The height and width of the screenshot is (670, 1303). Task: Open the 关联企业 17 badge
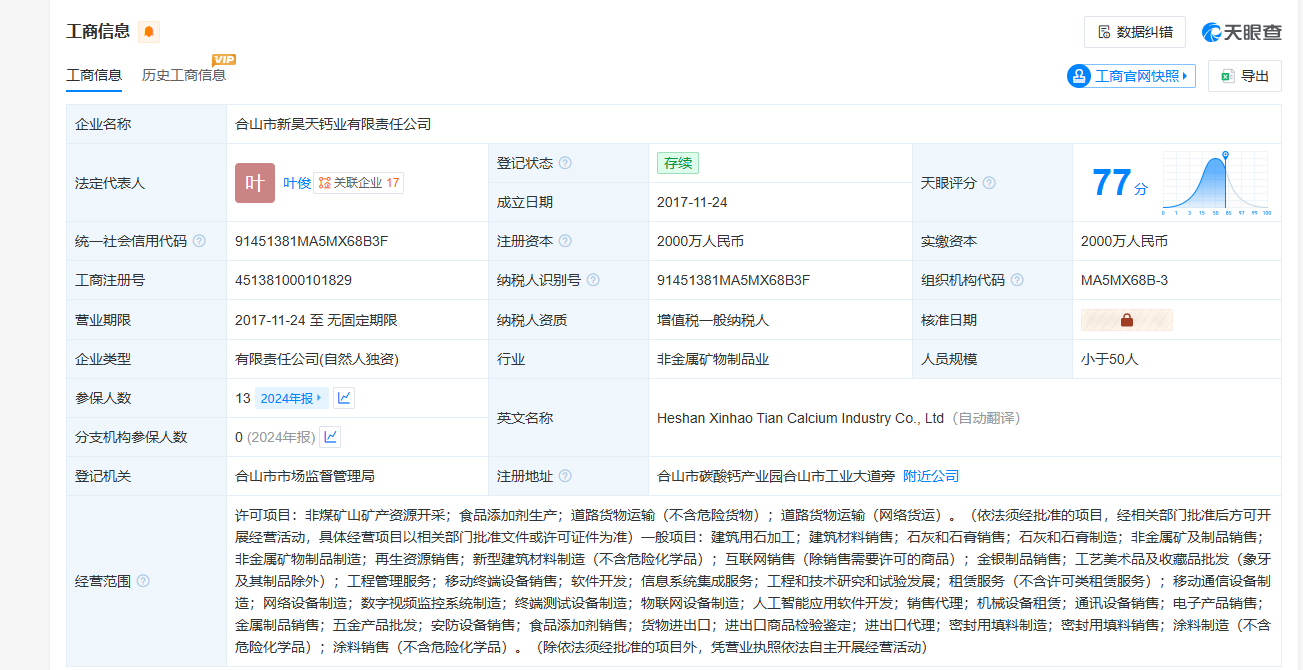(359, 183)
